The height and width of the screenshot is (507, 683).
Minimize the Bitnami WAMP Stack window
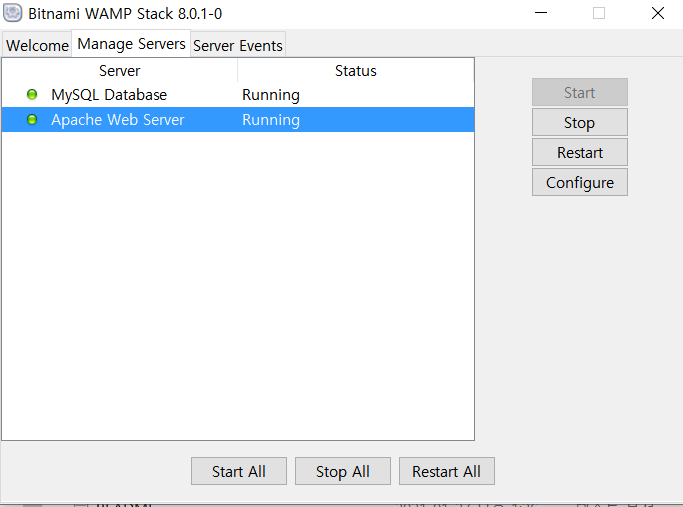pyautogui.click(x=541, y=13)
